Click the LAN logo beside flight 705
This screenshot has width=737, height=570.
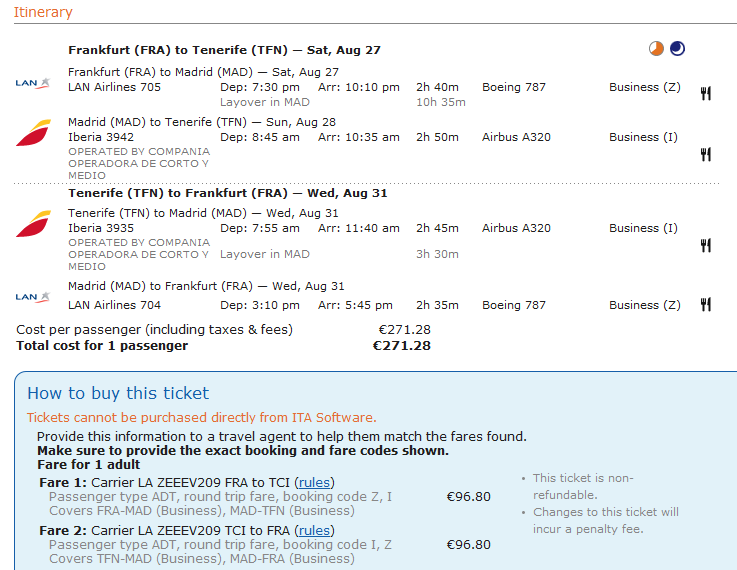click(x=32, y=83)
